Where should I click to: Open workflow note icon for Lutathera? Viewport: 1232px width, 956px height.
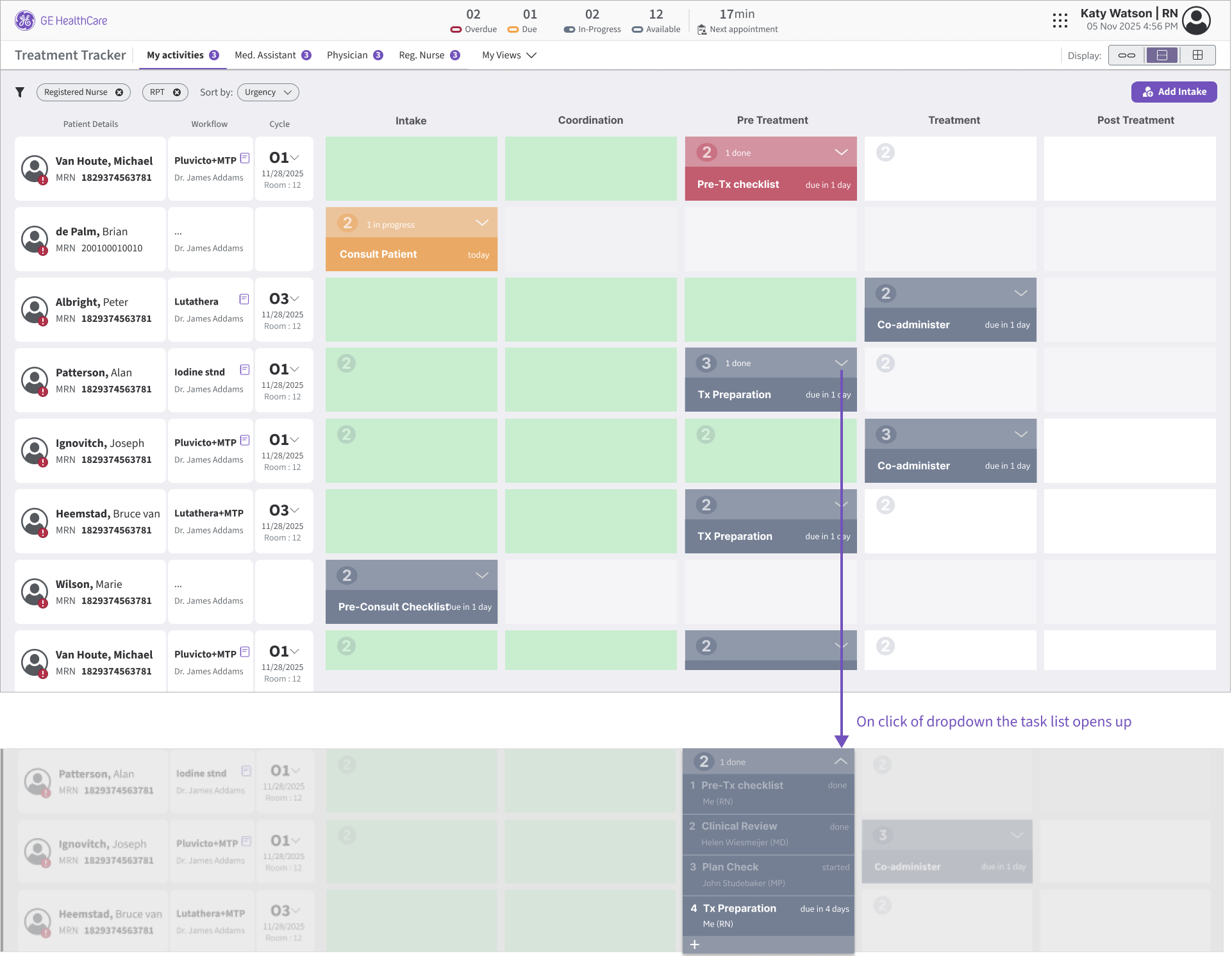tap(244, 299)
